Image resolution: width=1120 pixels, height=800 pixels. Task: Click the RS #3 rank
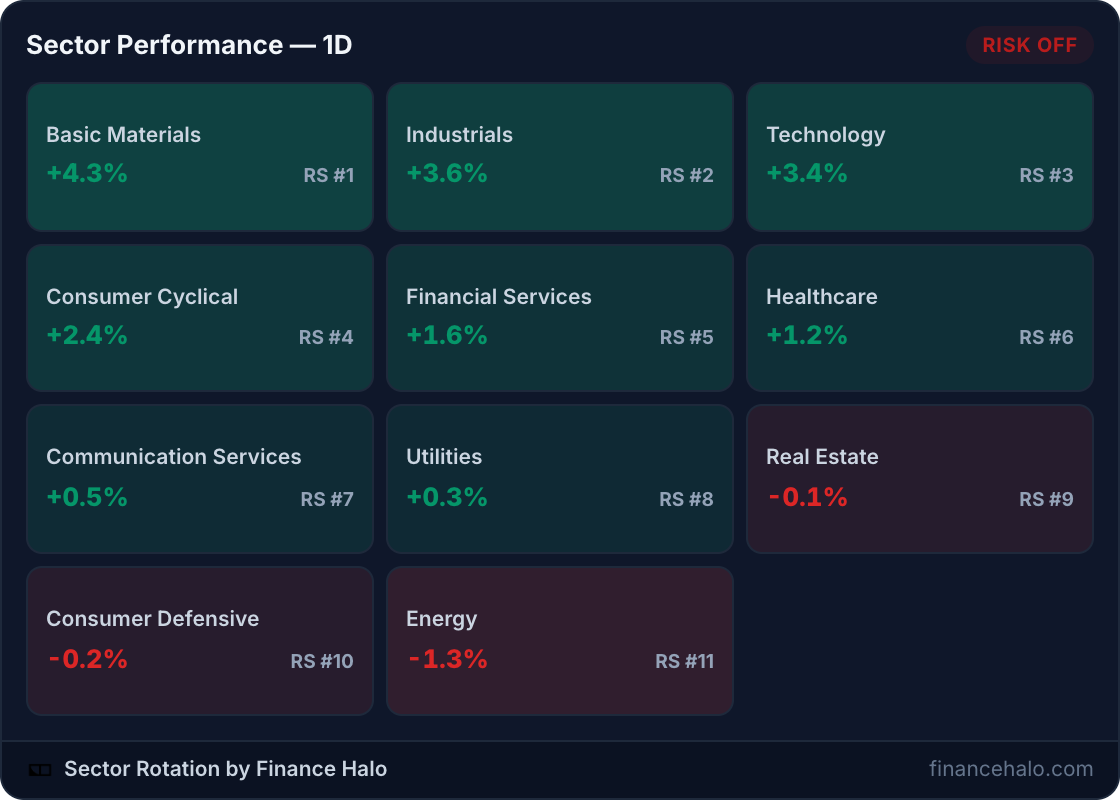[x=1046, y=175]
